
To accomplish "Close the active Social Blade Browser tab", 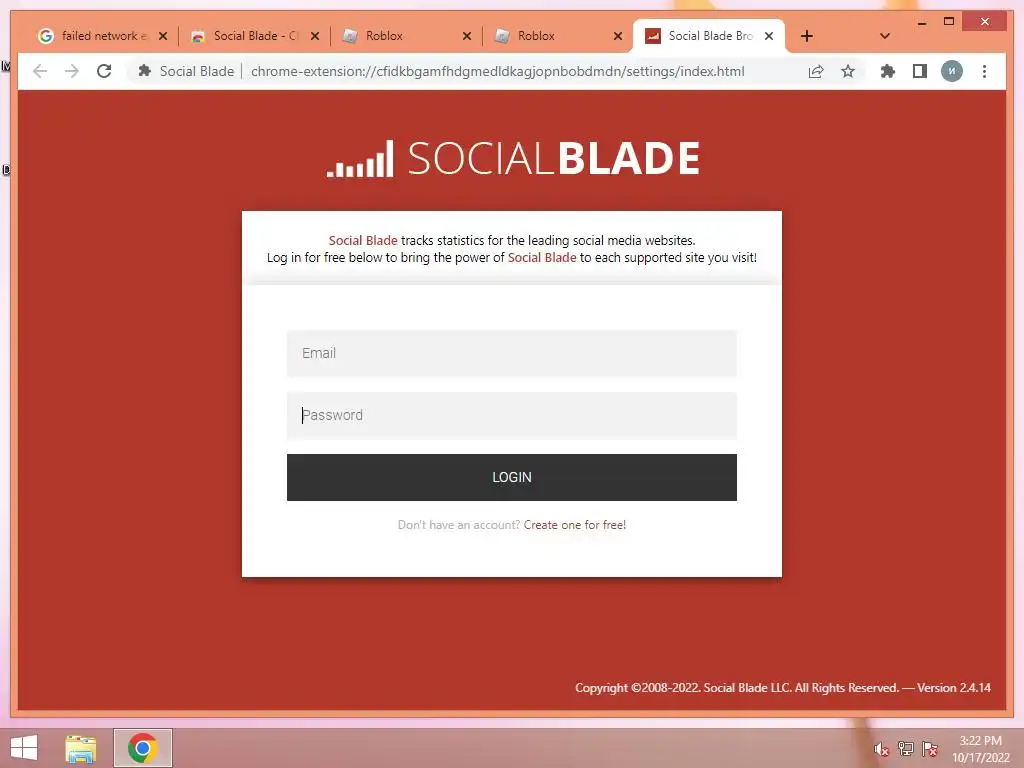I will click(x=769, y=36).
